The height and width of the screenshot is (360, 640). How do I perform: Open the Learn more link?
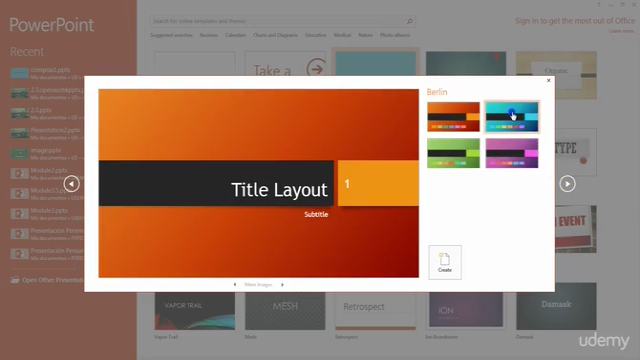(621, 31)
